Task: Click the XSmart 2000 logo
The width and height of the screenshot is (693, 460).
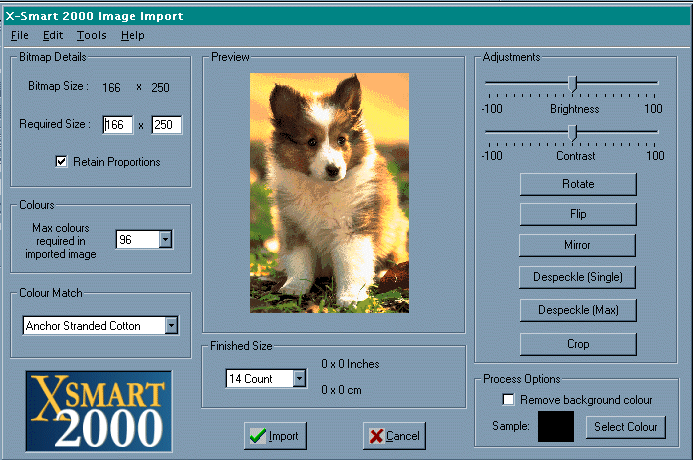Action: [x=99, y=411]
